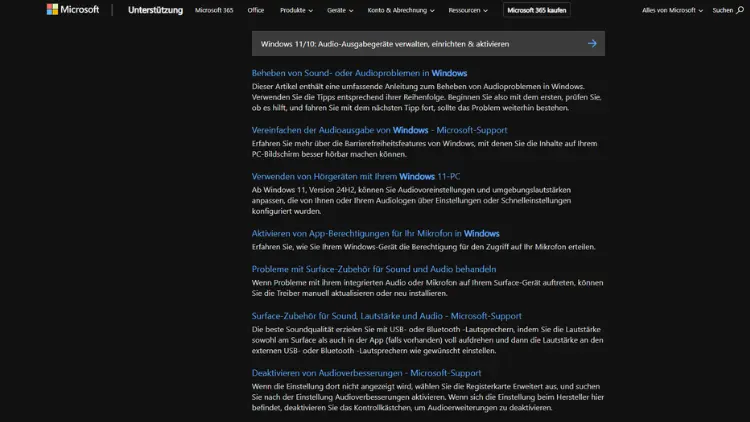Screen dimensions: 750x422
Task: Click the Microsoft 365 kaufen button
Action: pos(537,10)
